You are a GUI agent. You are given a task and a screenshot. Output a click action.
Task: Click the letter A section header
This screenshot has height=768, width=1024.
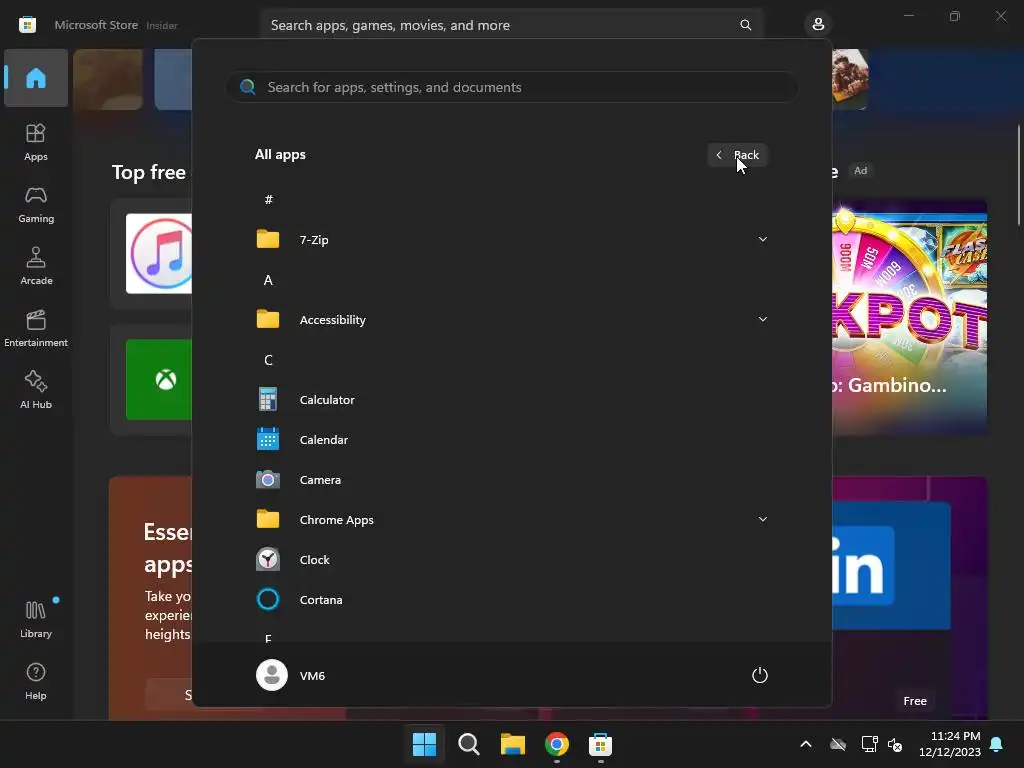[268, 280]
